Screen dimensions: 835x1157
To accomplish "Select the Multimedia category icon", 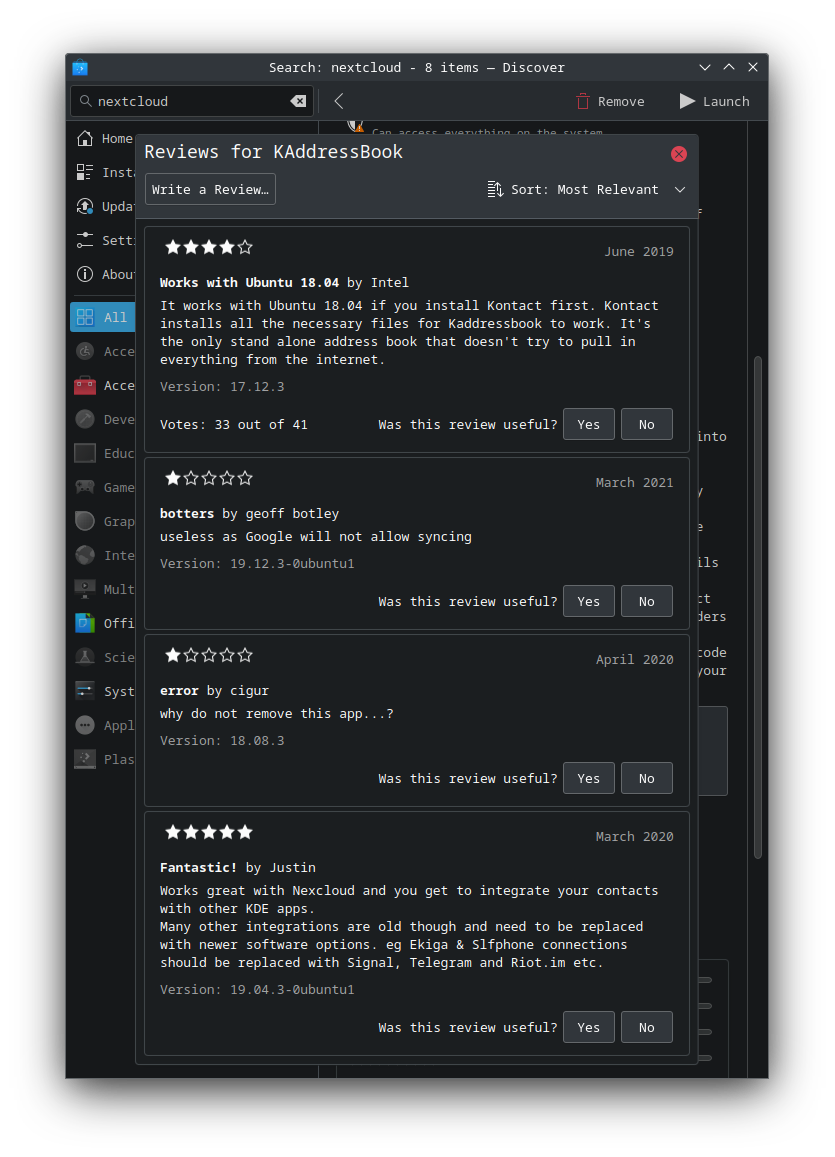I will point(85,589).
